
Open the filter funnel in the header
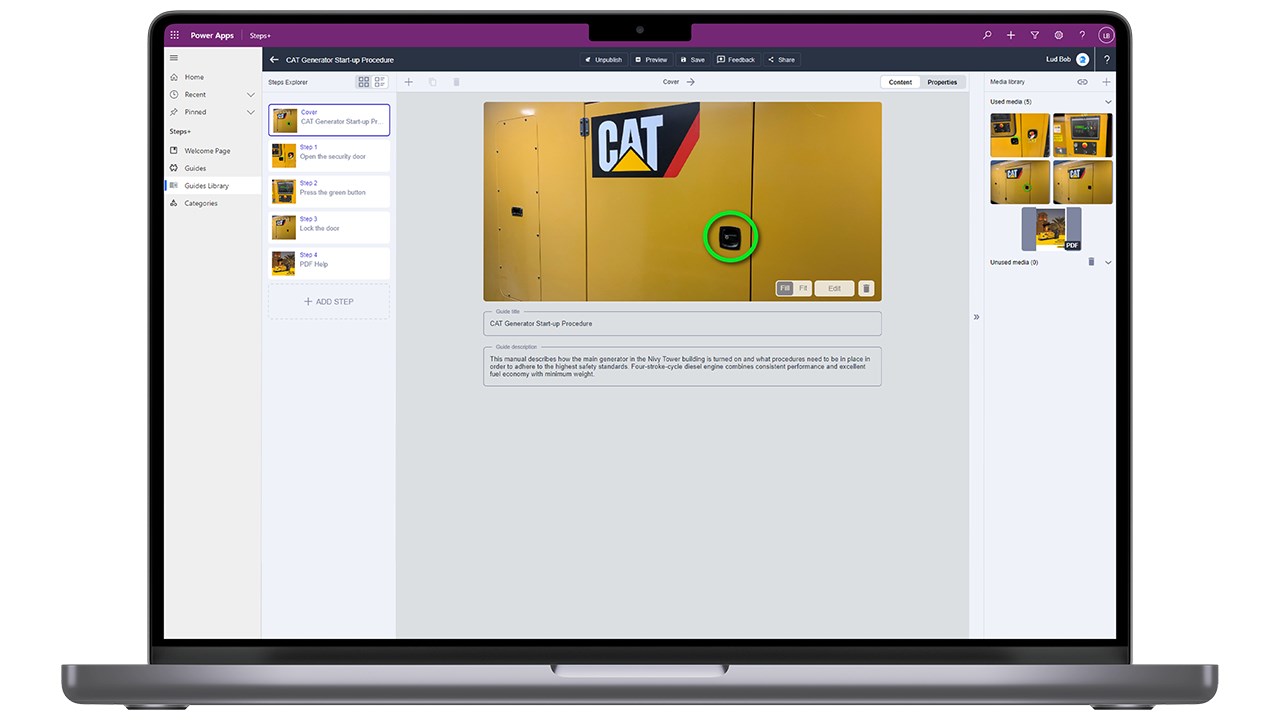tap(1035, 35)
